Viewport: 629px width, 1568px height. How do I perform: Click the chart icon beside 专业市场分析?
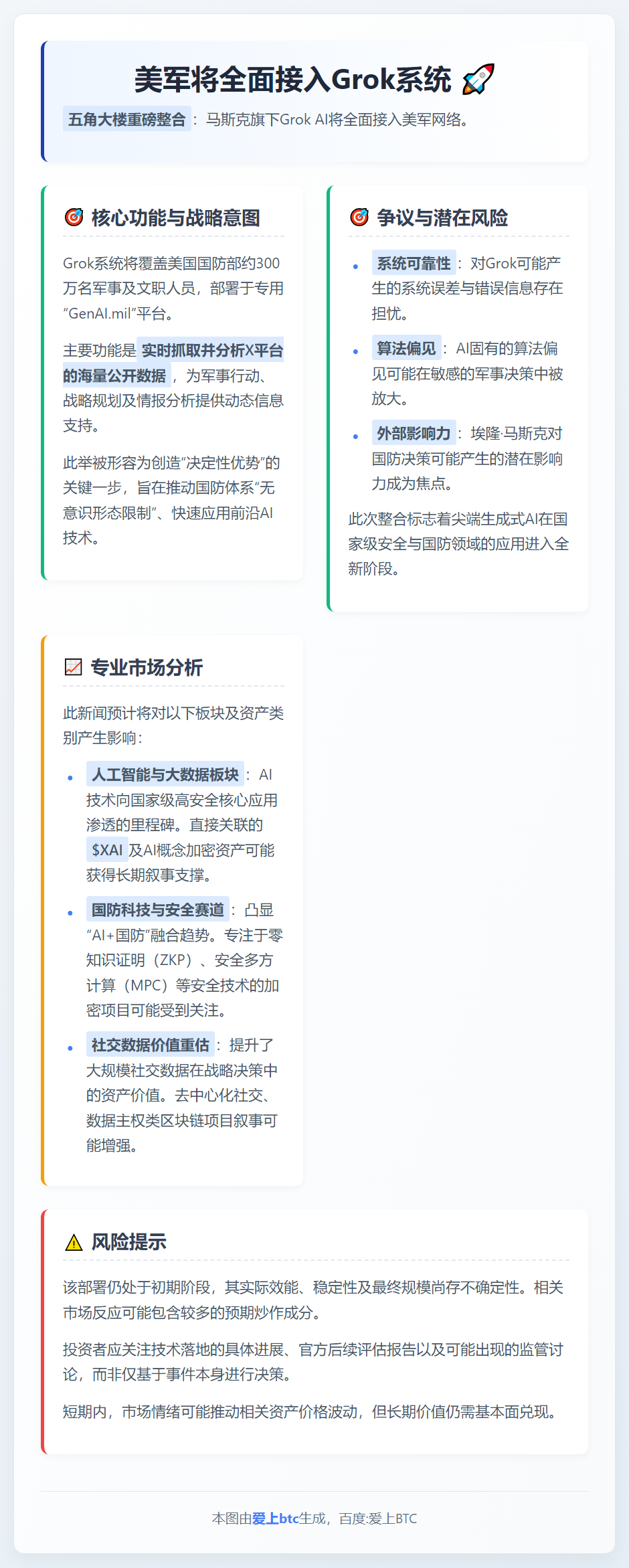pos(73,667)
